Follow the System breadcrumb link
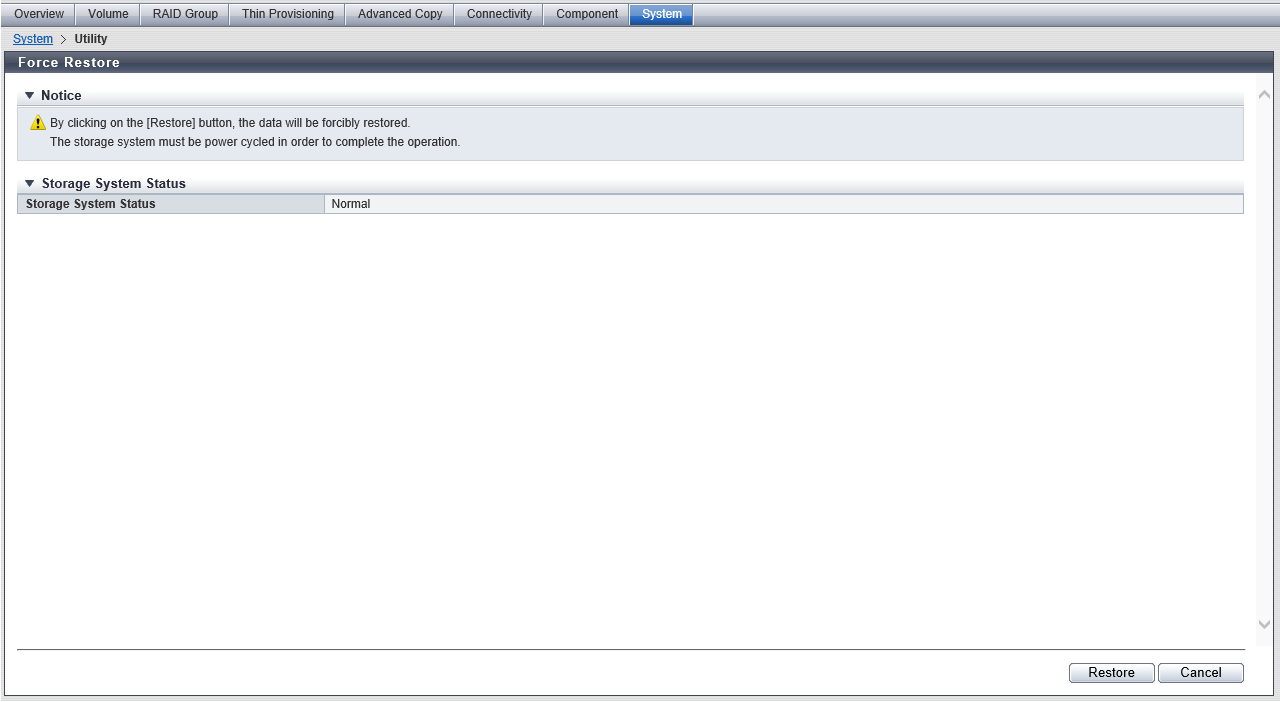 [x=33, y=39]
